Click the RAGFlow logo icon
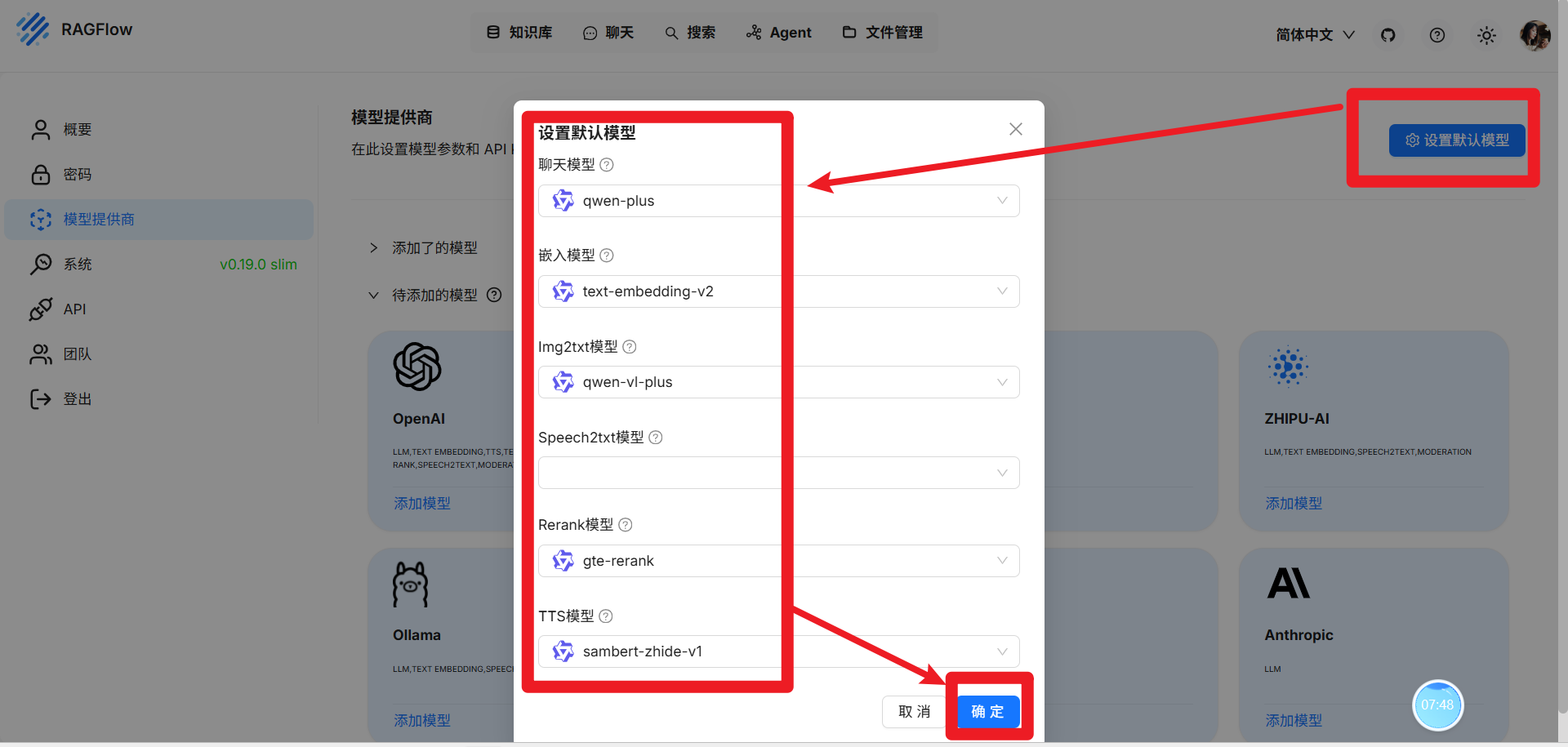The height and width of the screenshot is (747, 1568). (x=33, y=29)
